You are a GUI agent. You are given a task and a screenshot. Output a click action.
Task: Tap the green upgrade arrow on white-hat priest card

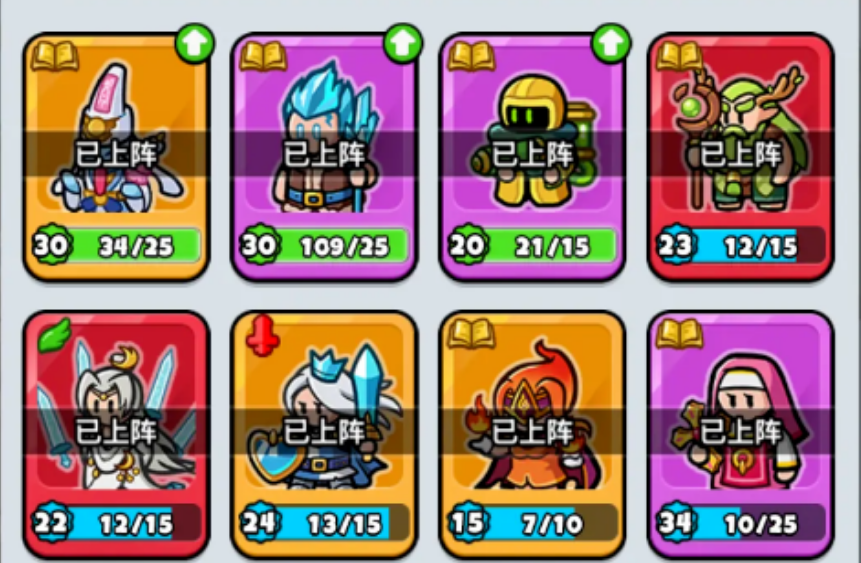194,43
